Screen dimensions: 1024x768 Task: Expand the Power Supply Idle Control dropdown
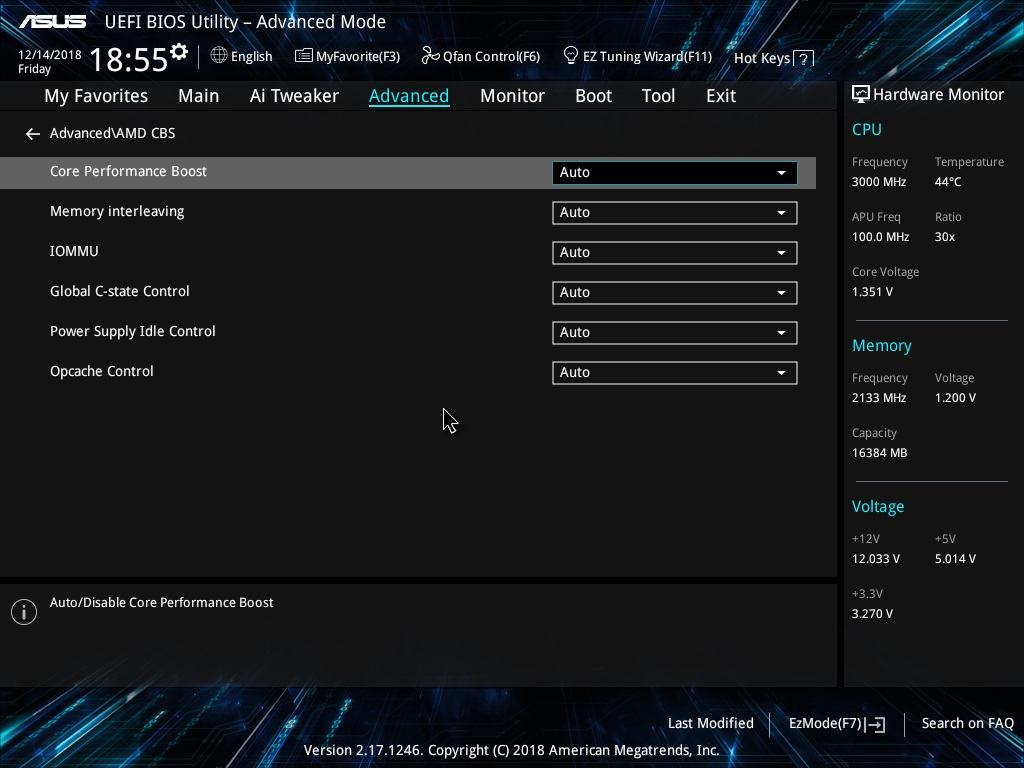[674, 332]
